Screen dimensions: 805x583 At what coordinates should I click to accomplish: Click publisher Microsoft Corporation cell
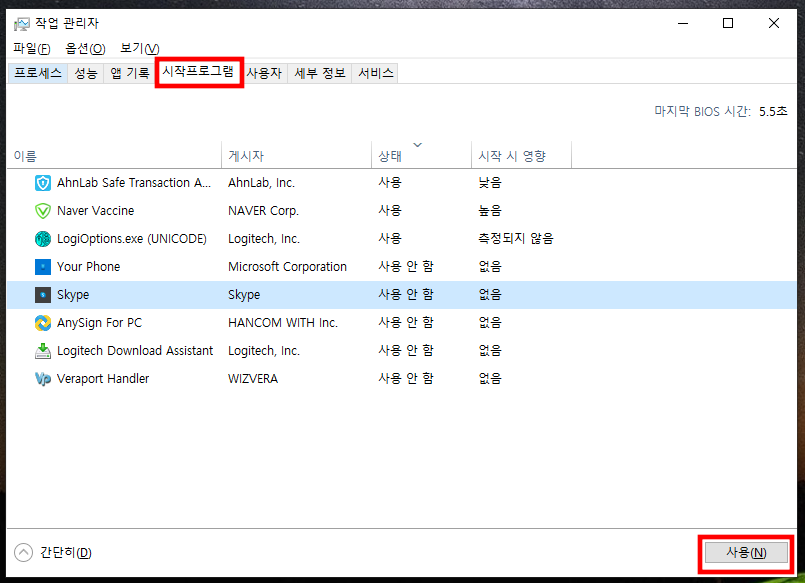click(288, 267)
